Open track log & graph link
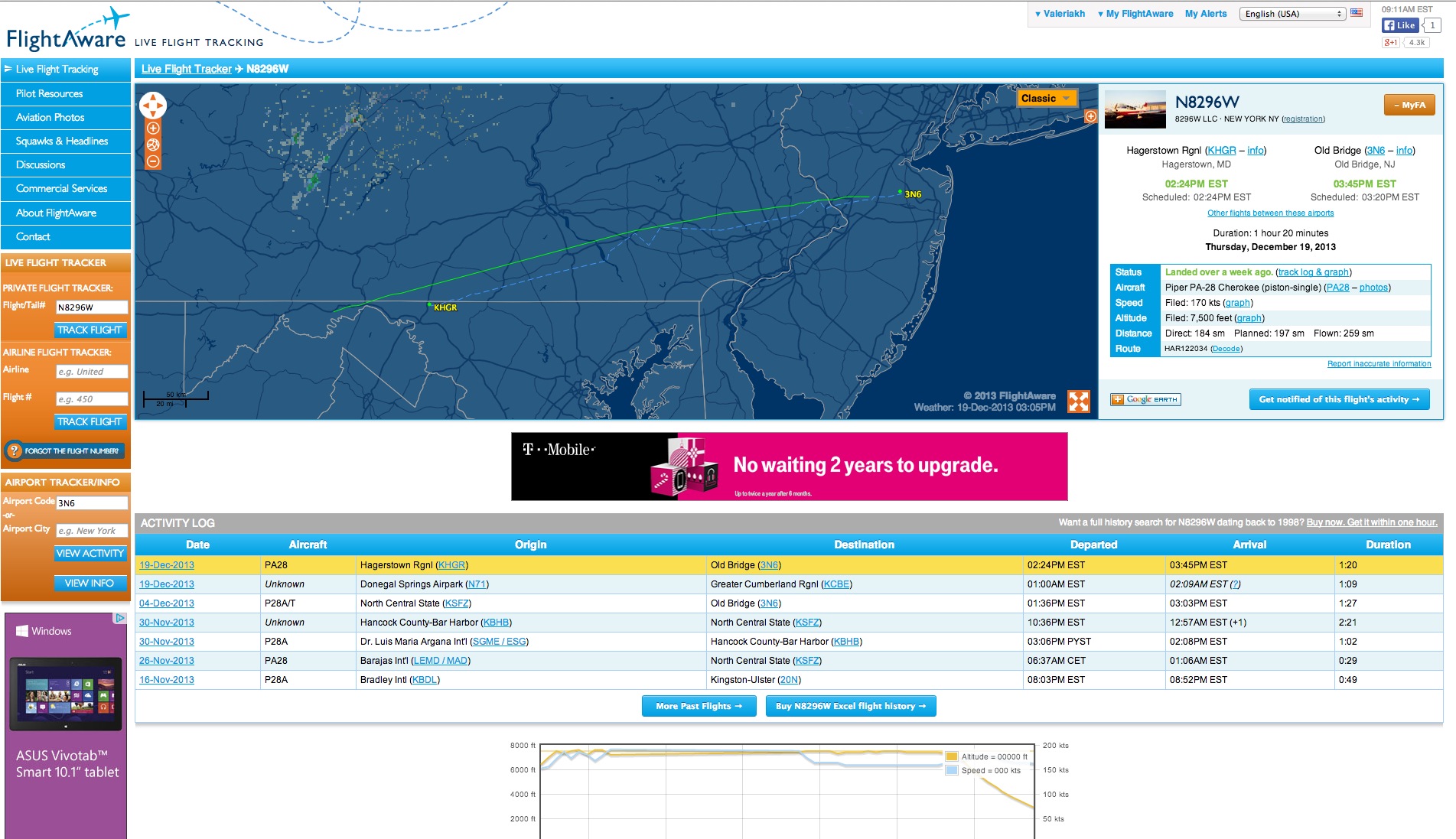 1314,272
